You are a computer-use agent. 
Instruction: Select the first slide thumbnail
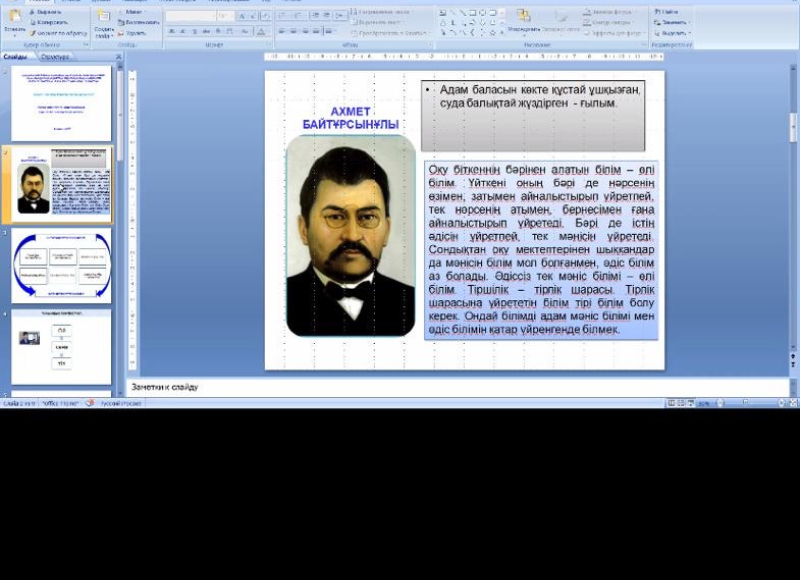61,104
